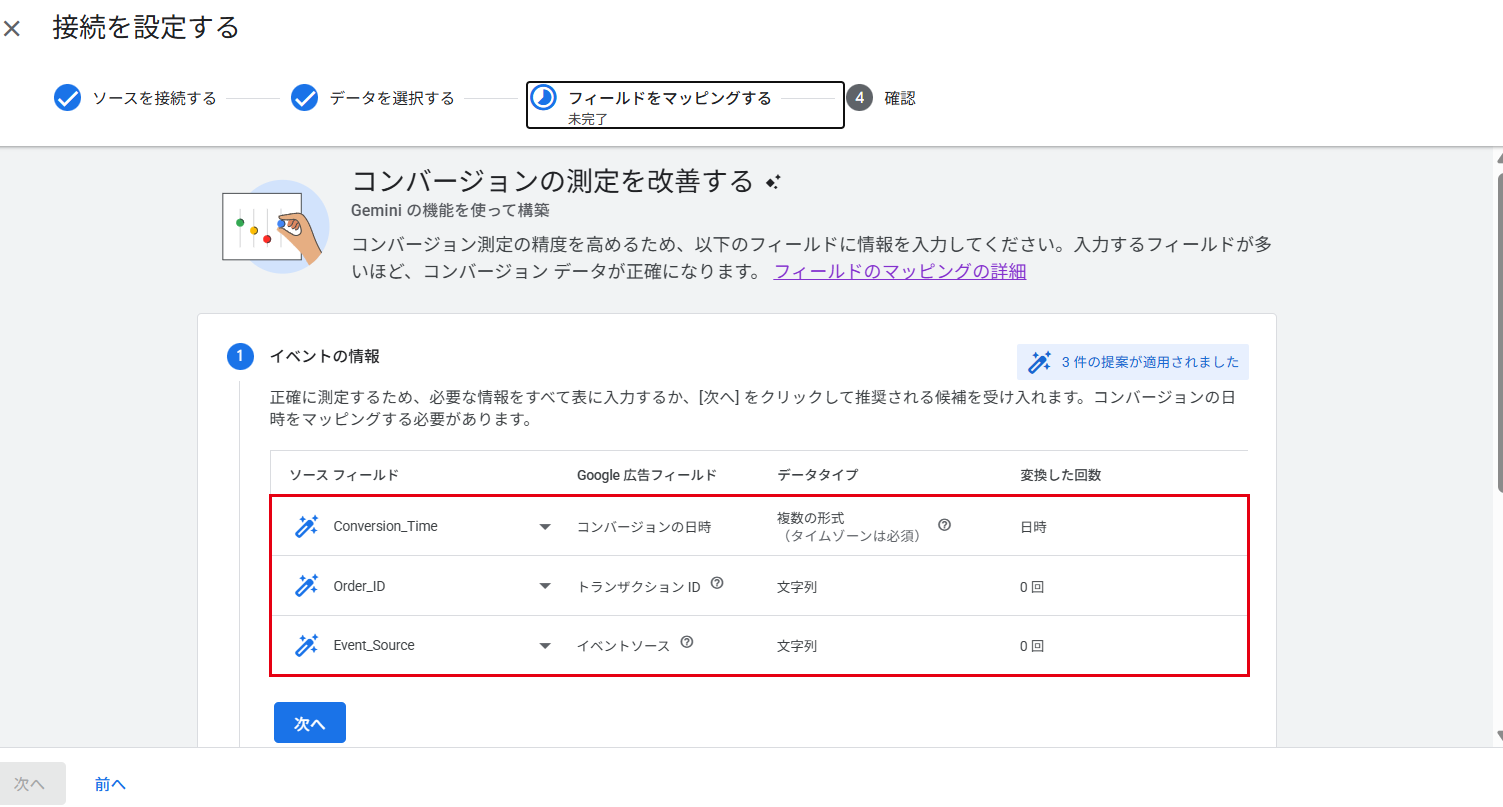The image size is (1503, 807).
Task: Click the ソース フィールド column header
Action: 344,475
